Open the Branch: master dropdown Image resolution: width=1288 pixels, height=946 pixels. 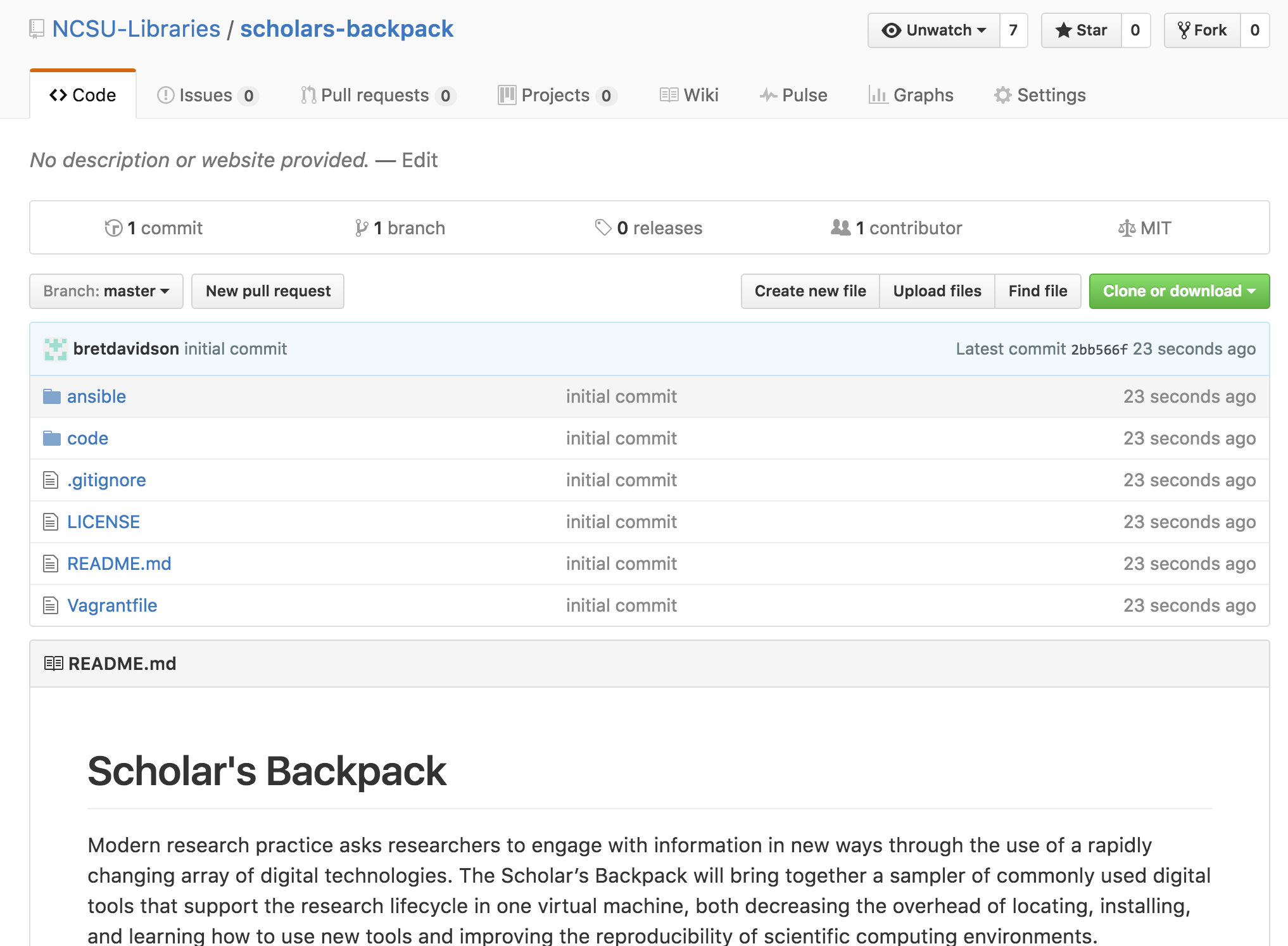click(106, 291)
